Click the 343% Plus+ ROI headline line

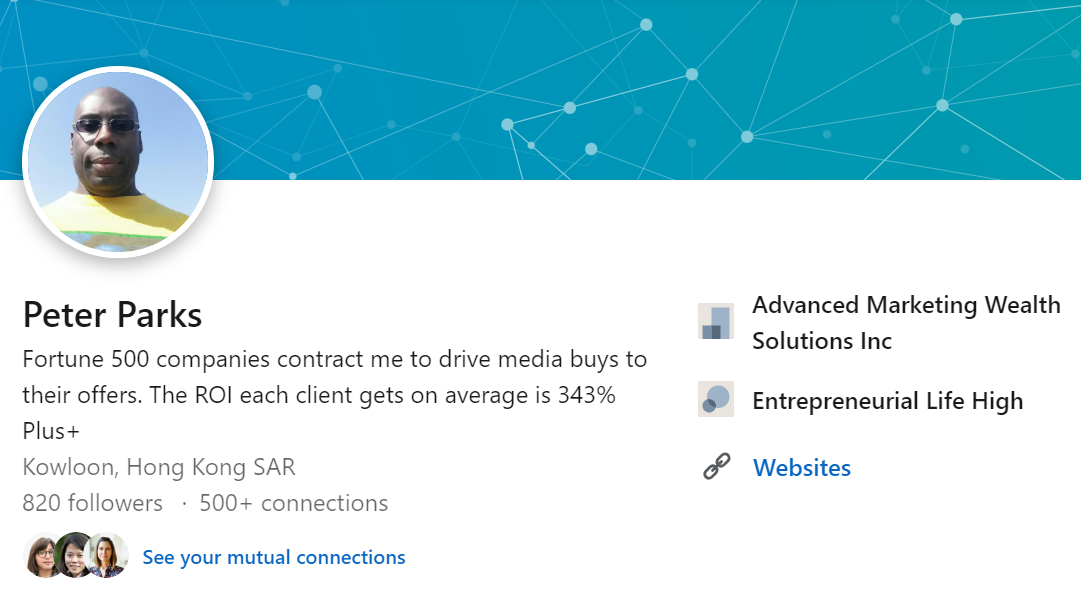[319, 413]
